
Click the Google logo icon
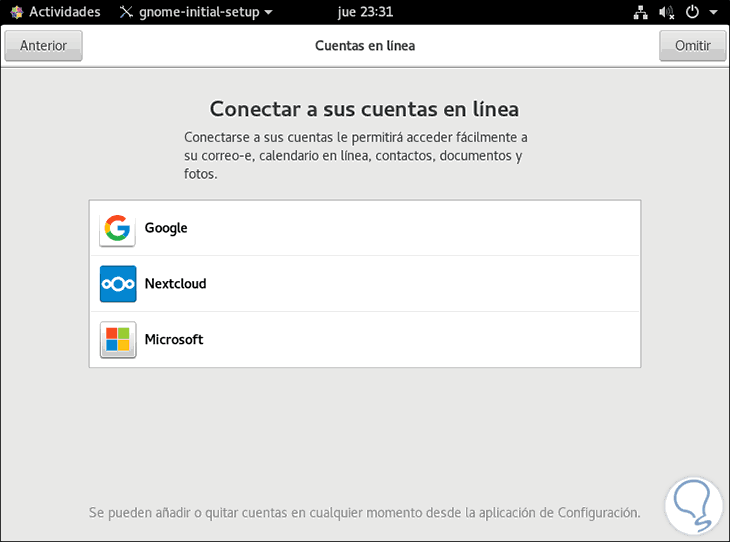point(118,228)
